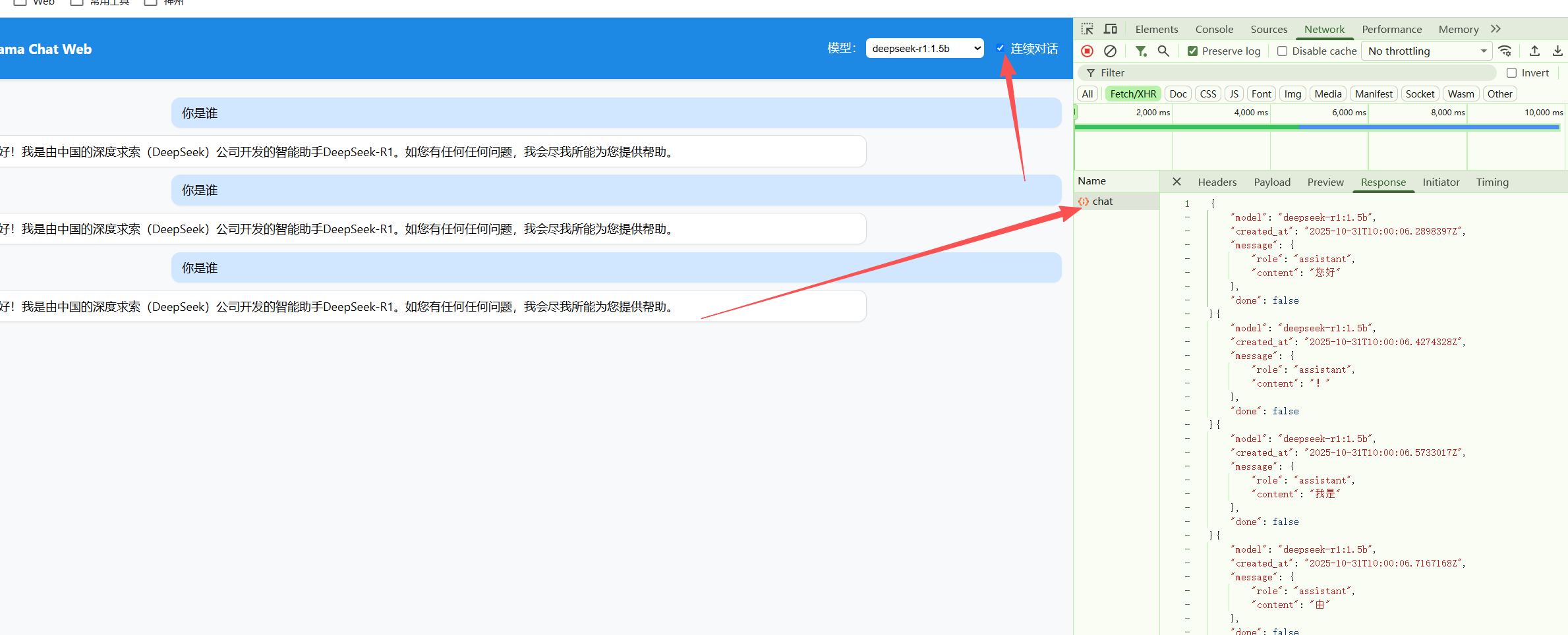The width and height of the screenshot is (1568, 635).
Task: Select the Response tab of the request
Action: 1383,182
